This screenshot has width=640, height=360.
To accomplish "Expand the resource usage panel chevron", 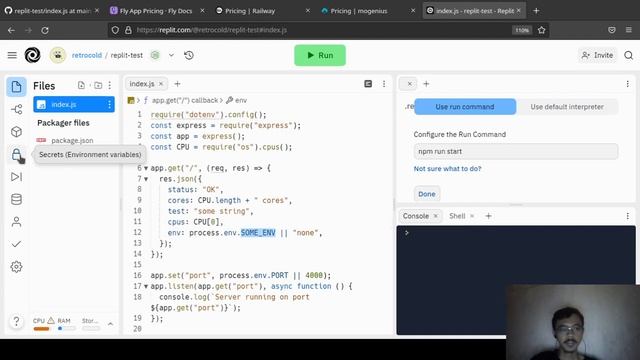I will coord(110,324).
